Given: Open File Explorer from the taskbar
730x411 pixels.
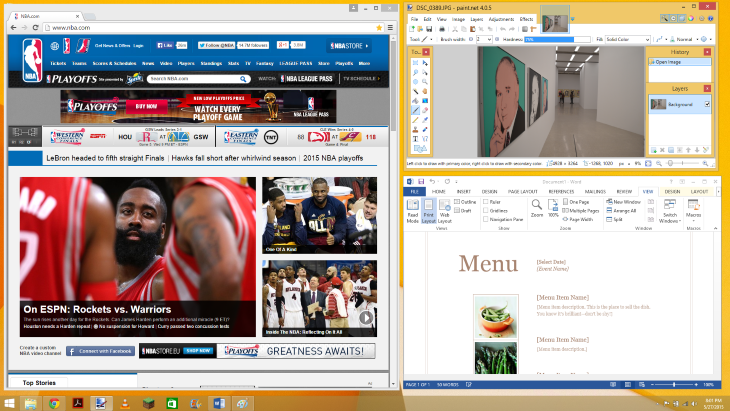Looking at the screenshot, I should (31, 403).
